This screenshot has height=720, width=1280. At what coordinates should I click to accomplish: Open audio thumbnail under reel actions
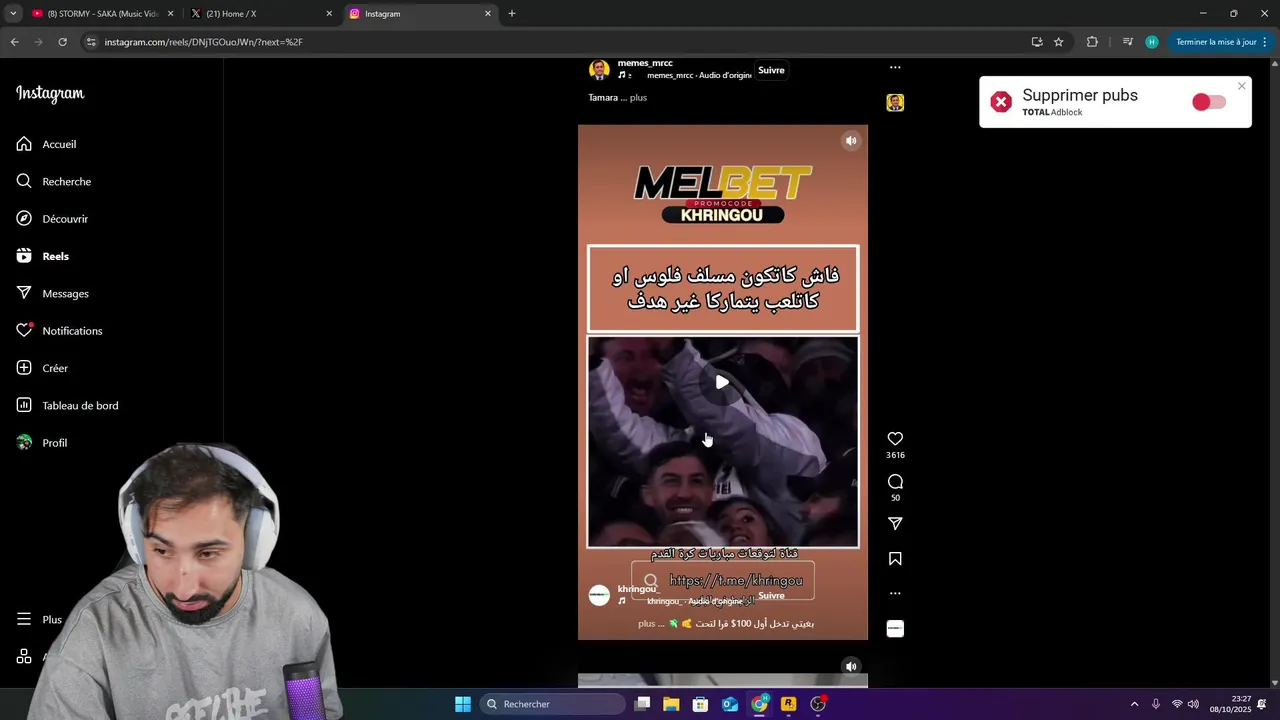pos(895,628)
